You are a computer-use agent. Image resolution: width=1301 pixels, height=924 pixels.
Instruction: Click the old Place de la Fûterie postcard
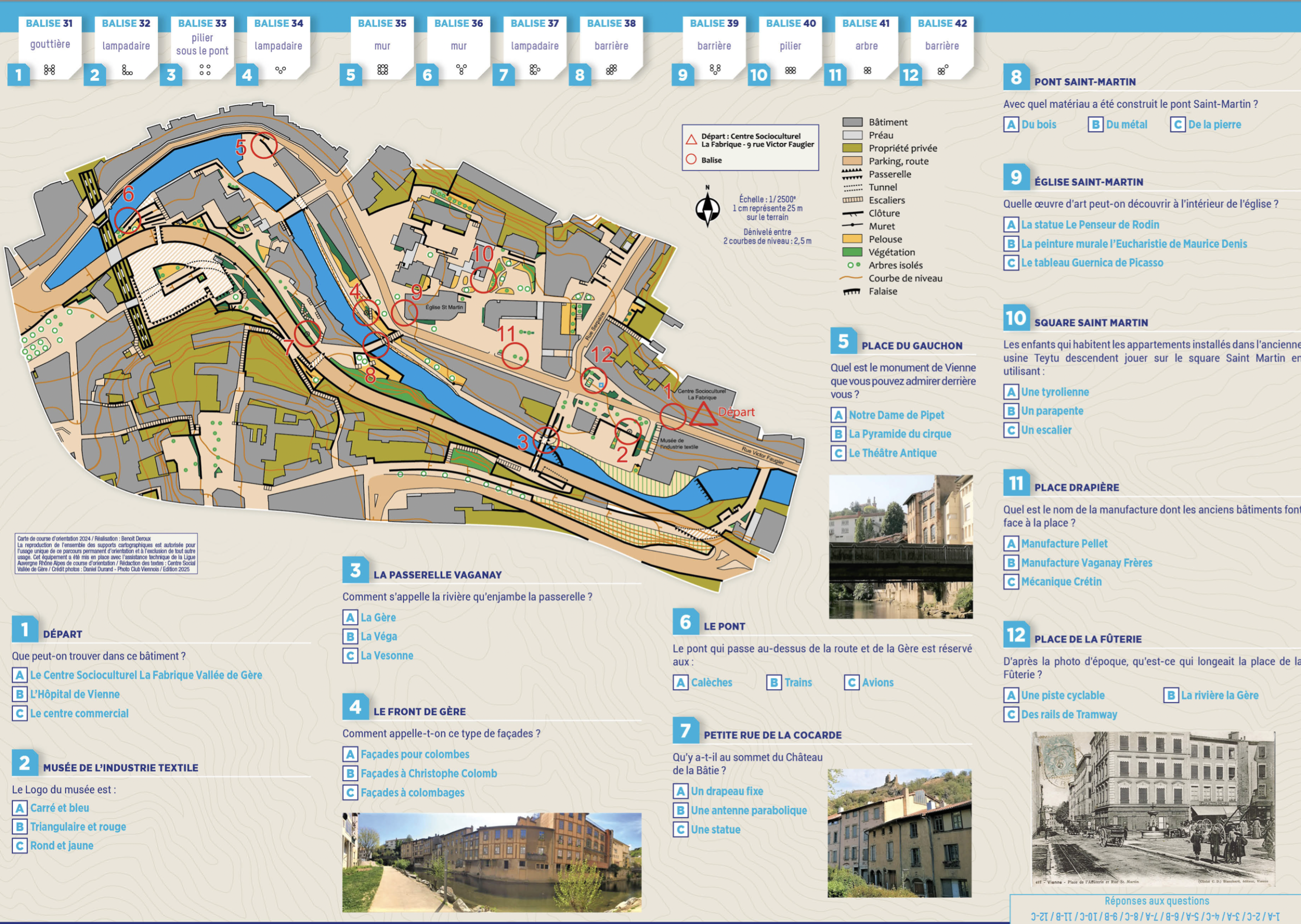(1153, 809)
